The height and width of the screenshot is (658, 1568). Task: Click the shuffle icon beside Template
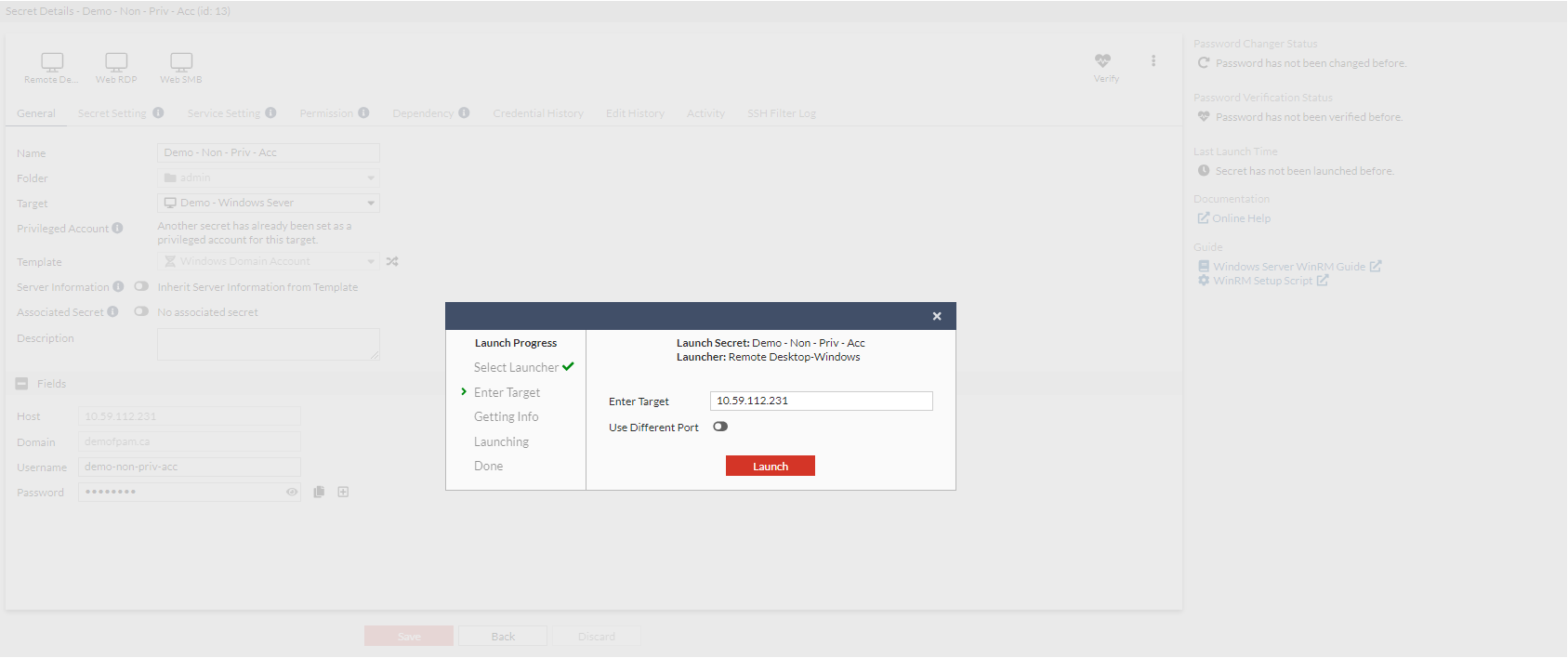[392, 261]
